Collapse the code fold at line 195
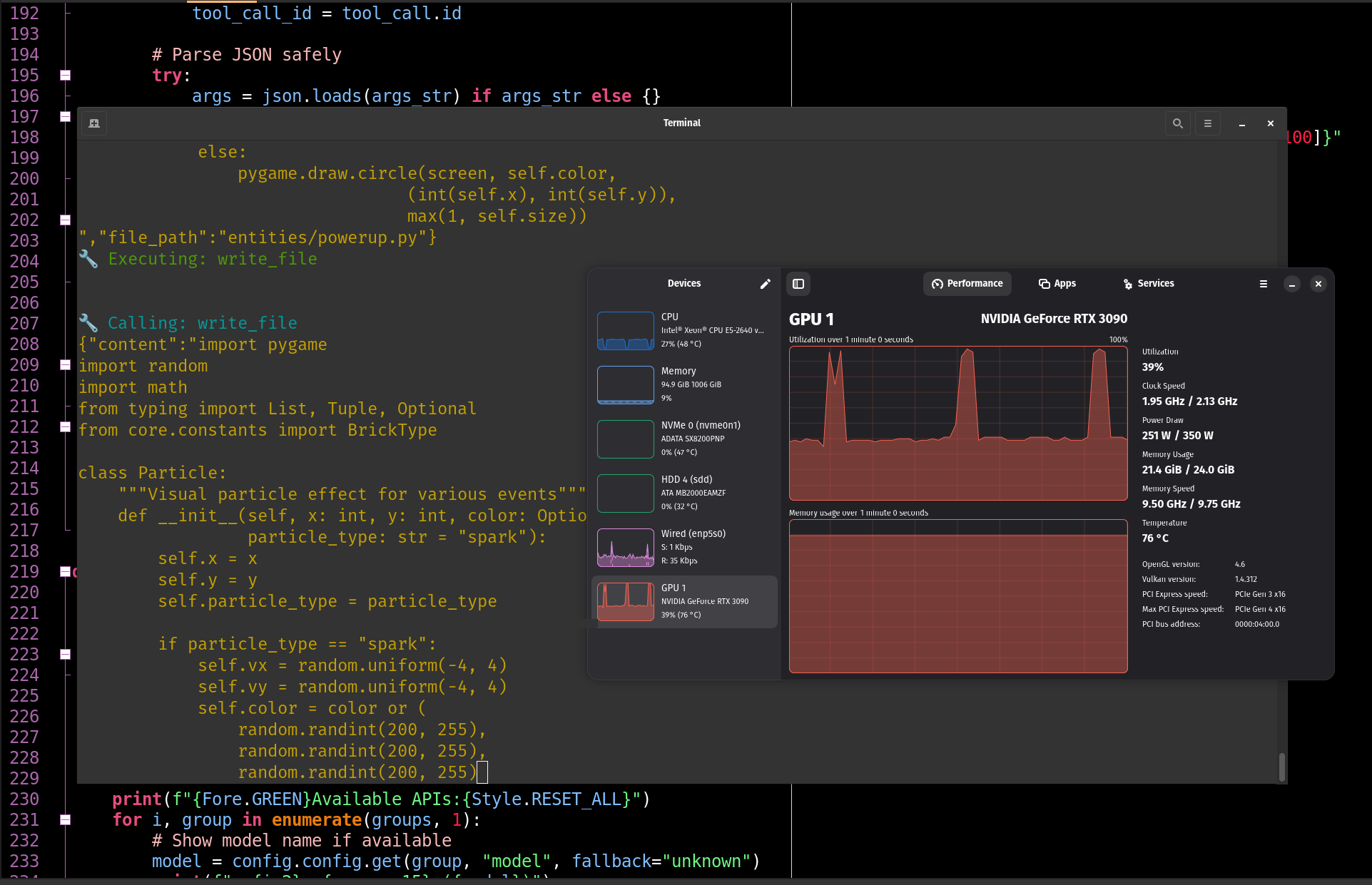Screen dimensions: 1372x885 (x=65, y=75)
